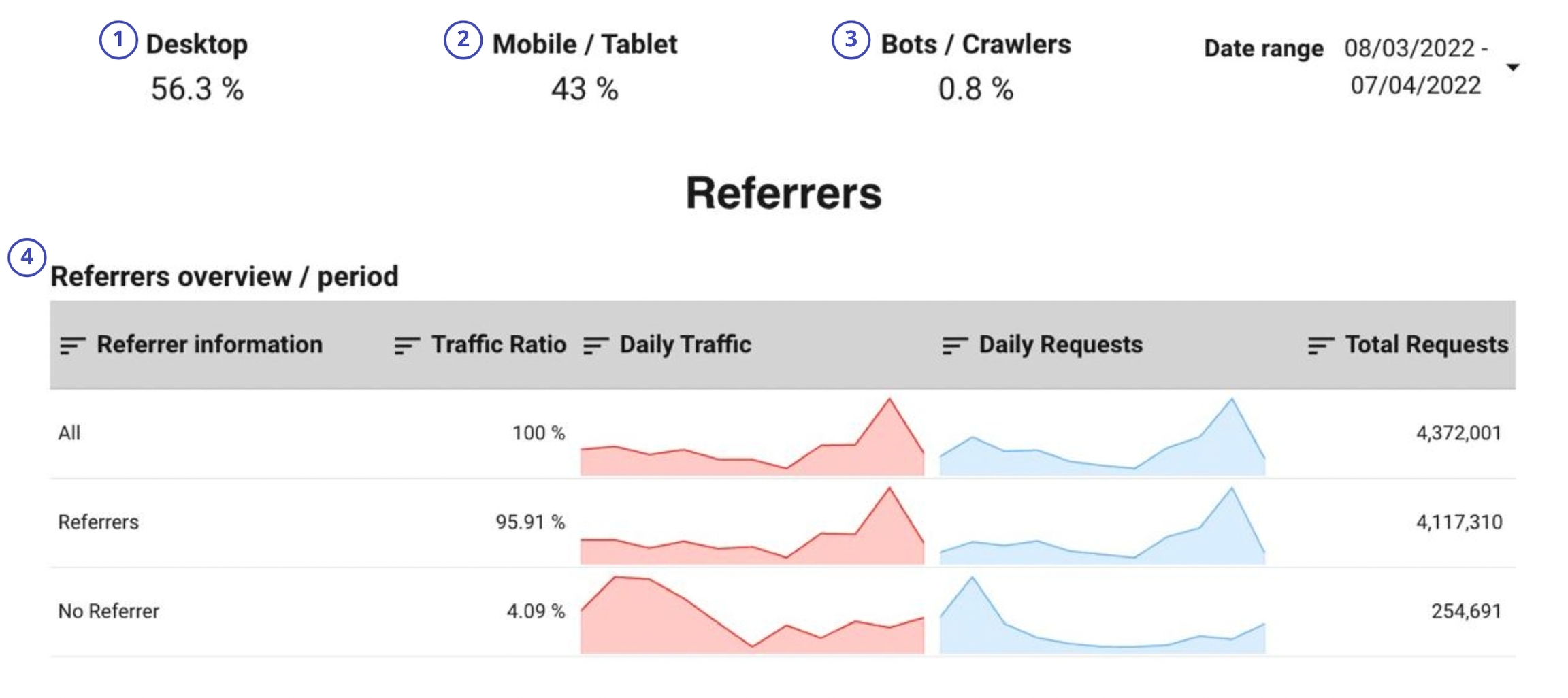The image size is (1568, 698).
Task: Sort table by Traffic Ratio header
Action: pos(498,345)
